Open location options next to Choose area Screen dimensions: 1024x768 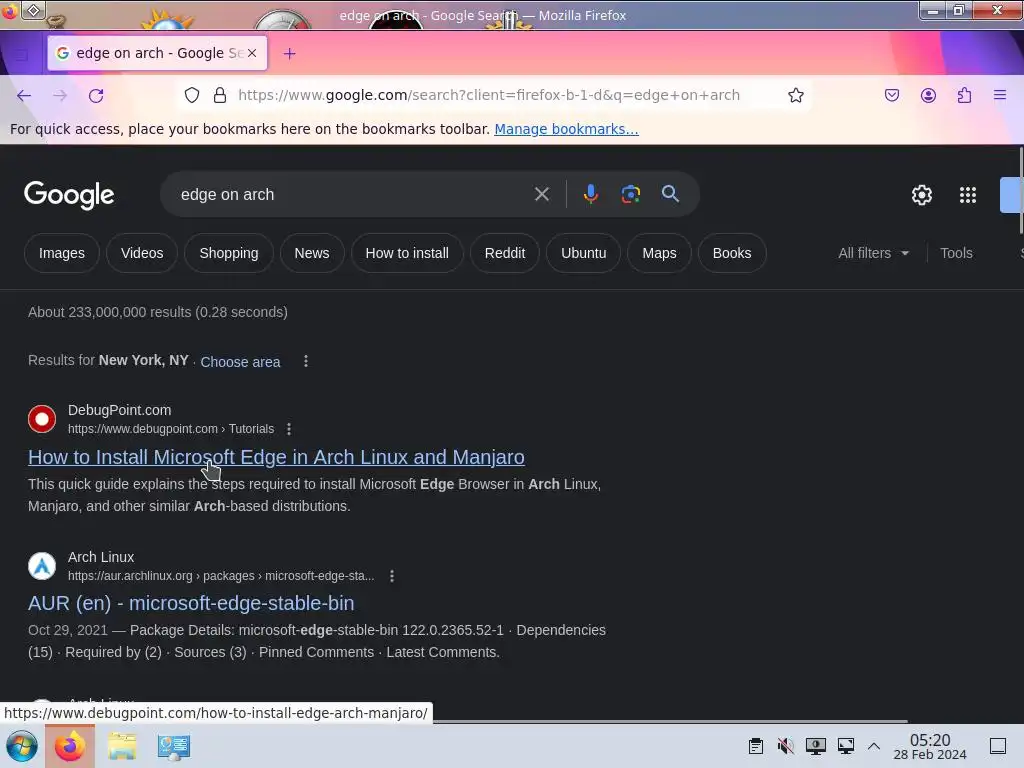click(x=306, y=361)
